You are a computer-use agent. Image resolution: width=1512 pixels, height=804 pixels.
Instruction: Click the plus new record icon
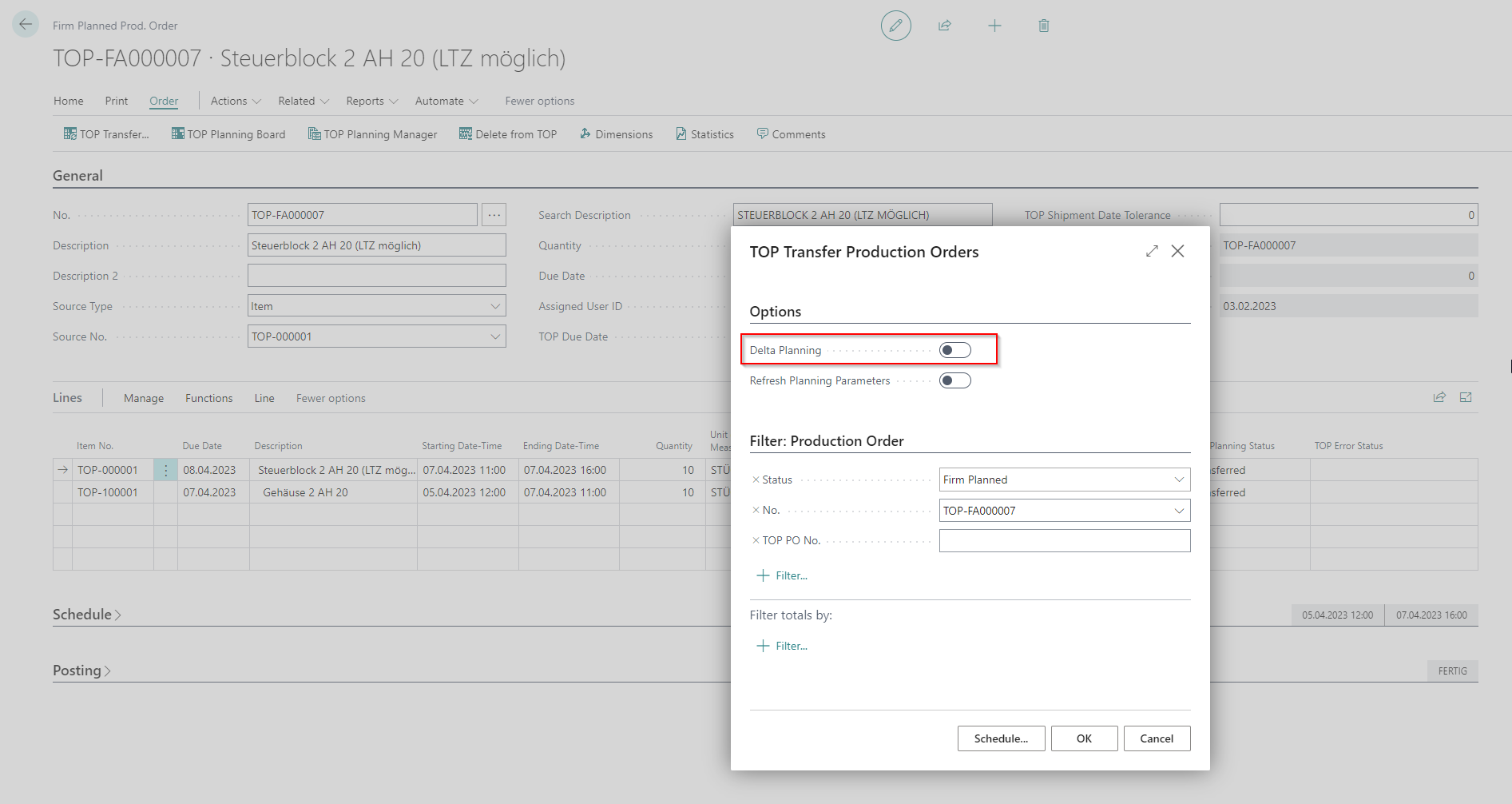(994, 26)
